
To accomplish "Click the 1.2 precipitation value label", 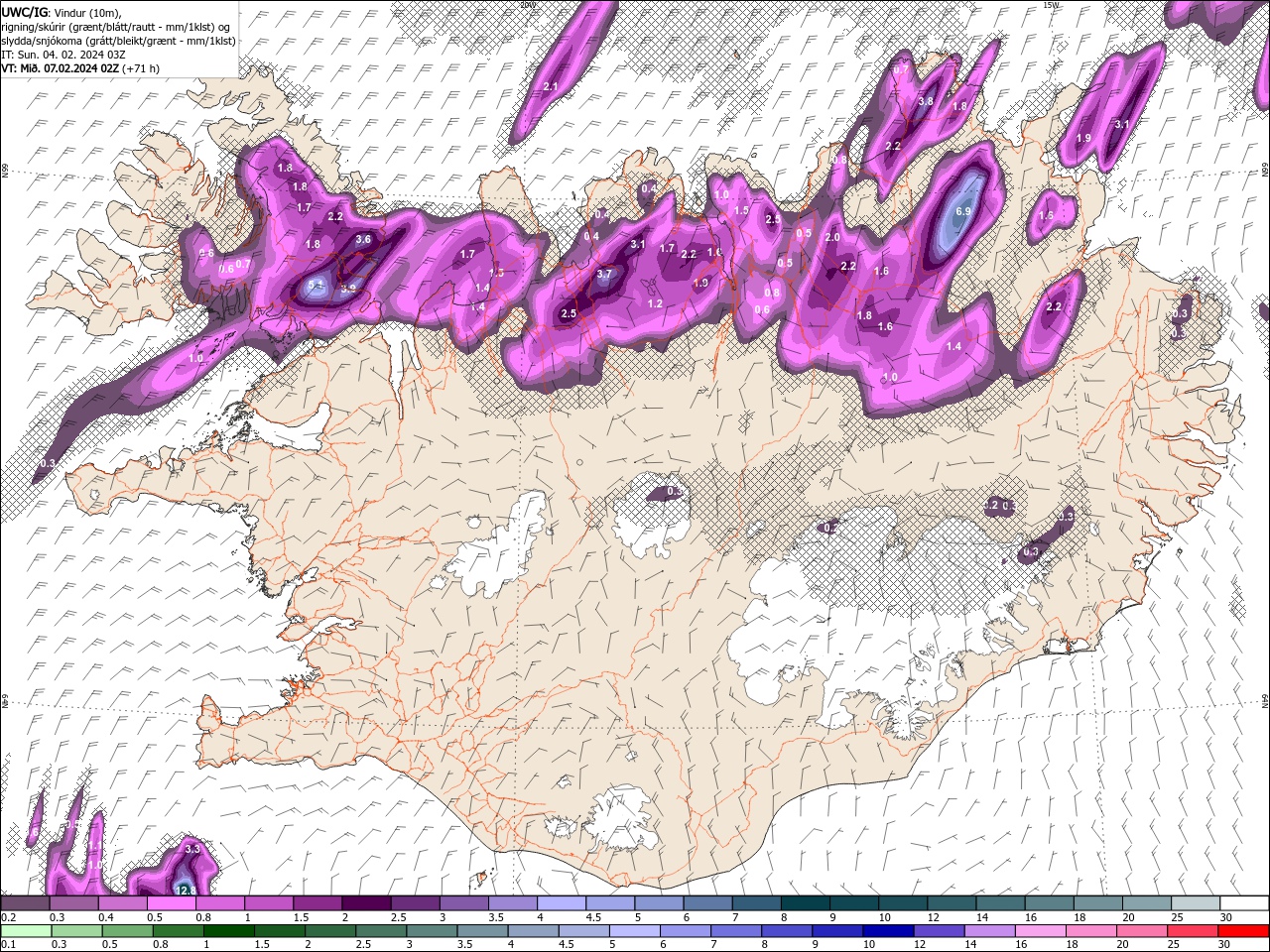I will click(x=655, y=303).
